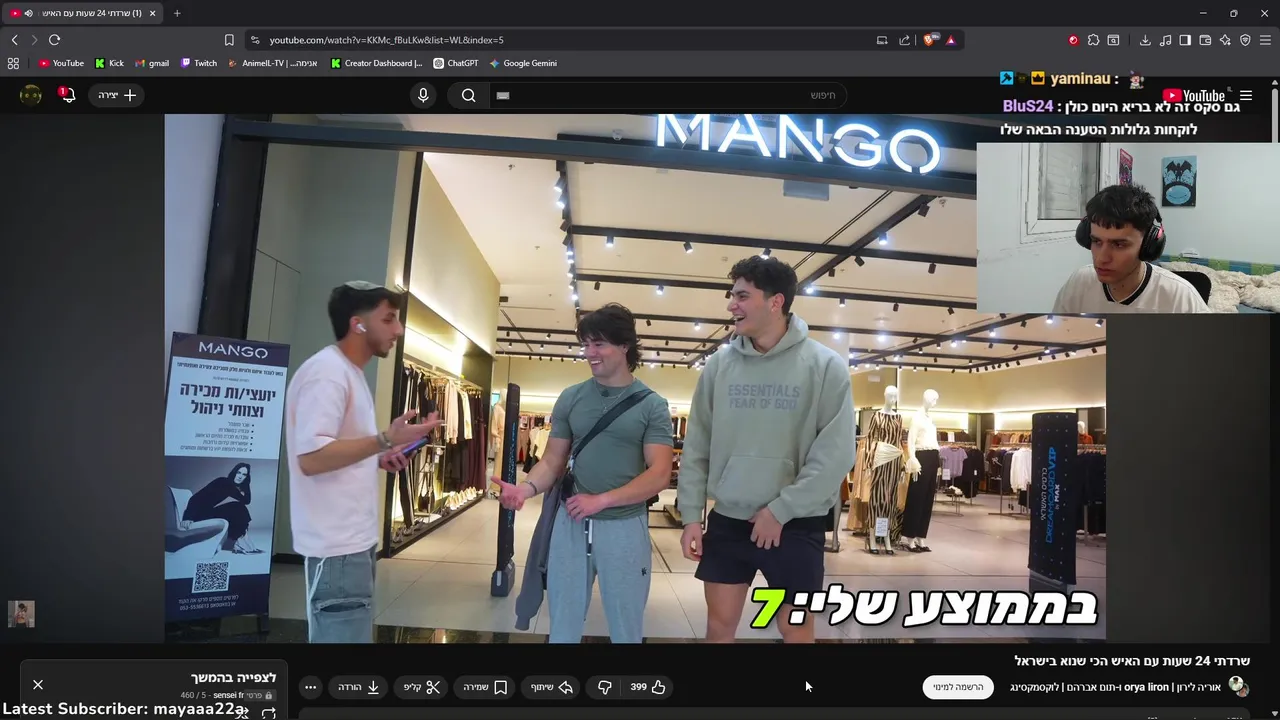
Task: Click the YouTube URL address field
Action: coord(560,40)
